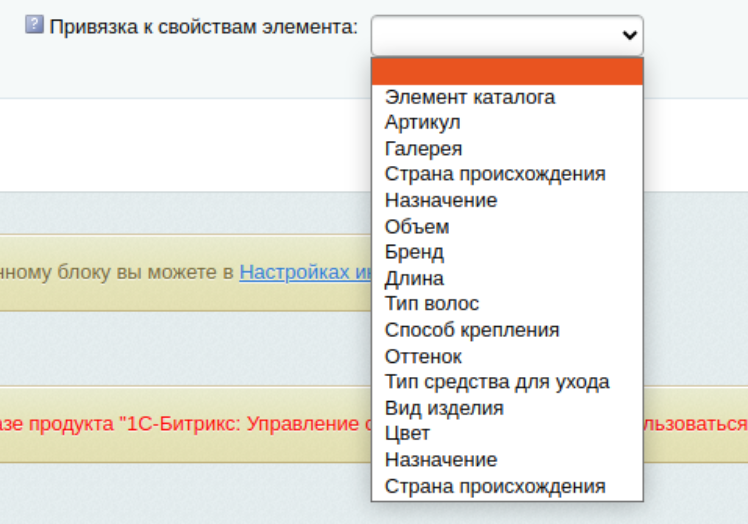Select Артикул from the dropdown list
The height and width of the screenshot is (524, 748).
507,123
